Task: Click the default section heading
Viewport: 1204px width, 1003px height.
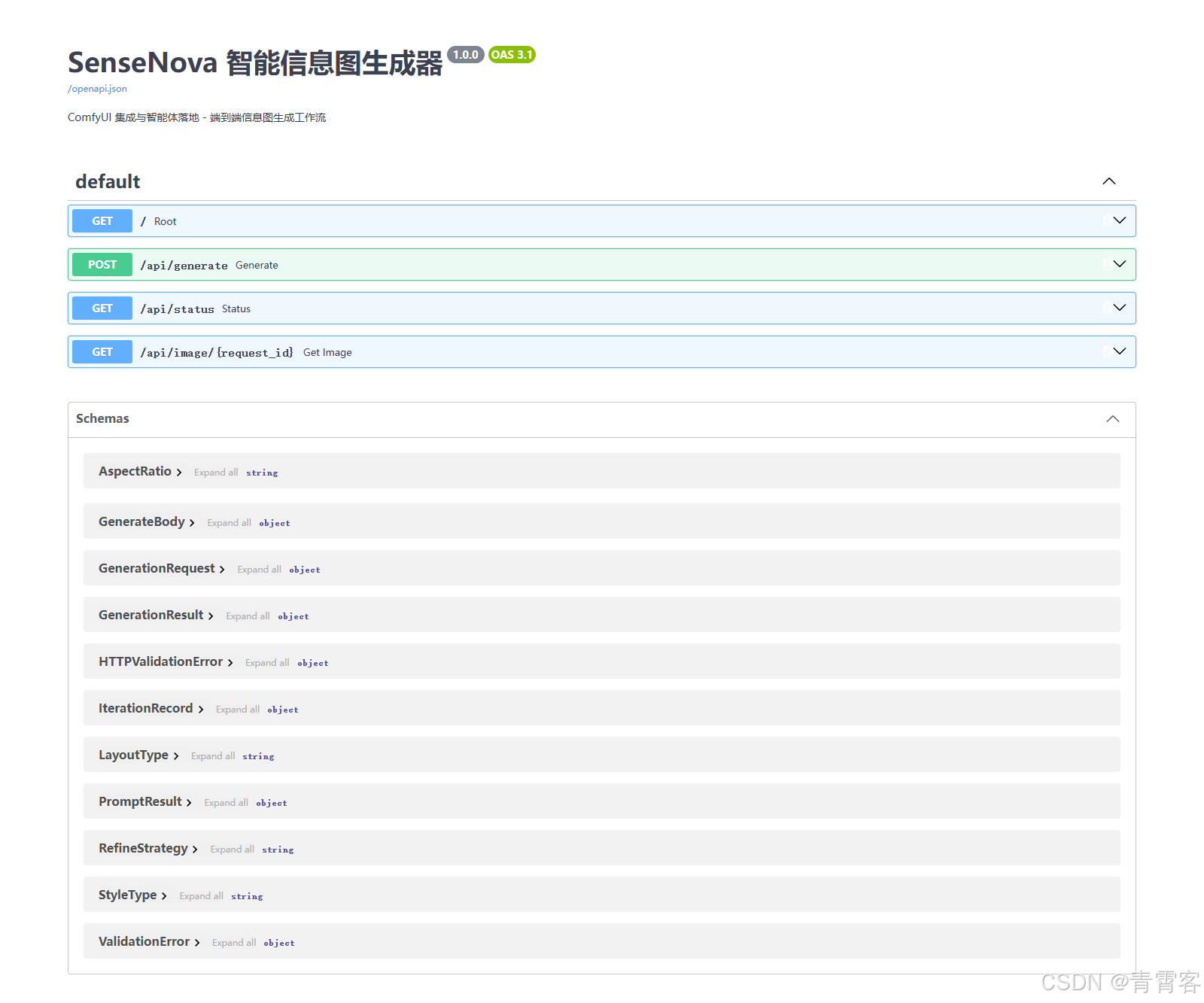Action: pyautogui.click(x=108, y=181)
